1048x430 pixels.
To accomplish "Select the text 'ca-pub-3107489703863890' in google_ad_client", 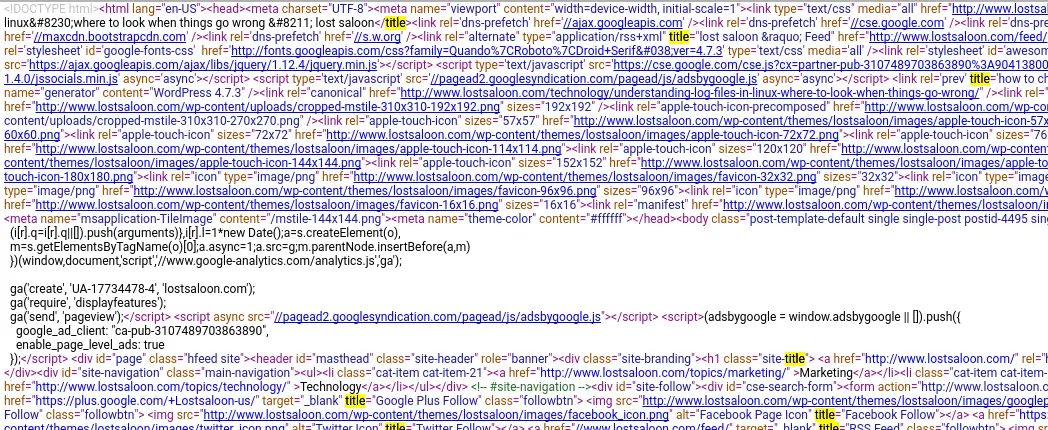I will click(189, 332).
